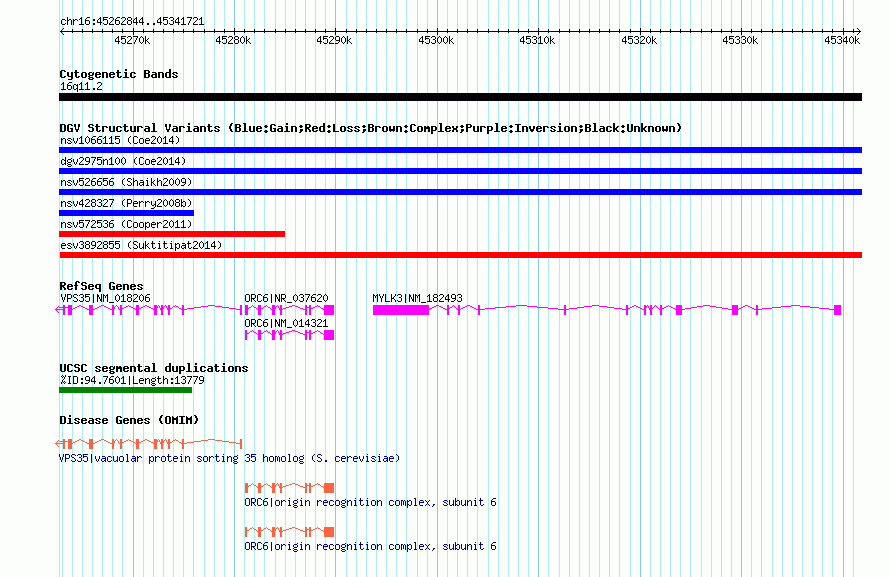Viewport: 890px width, 577px height.
Task: Select the 45280k ruler position label
Action: pyautogui.click(x=233, y=40)
